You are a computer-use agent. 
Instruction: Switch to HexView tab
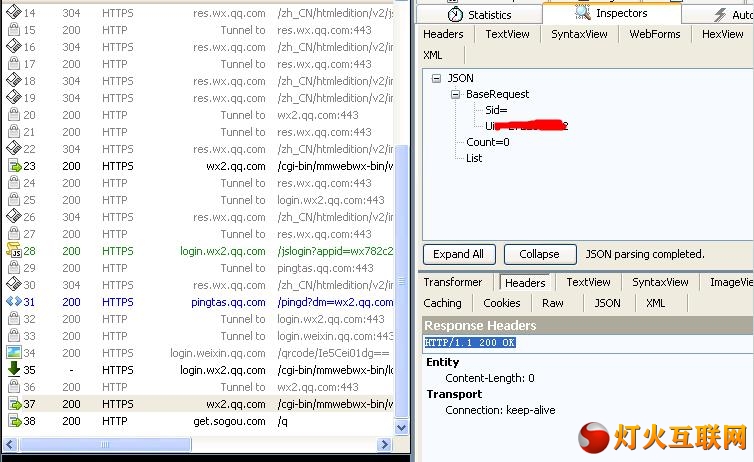coord(722,34)
